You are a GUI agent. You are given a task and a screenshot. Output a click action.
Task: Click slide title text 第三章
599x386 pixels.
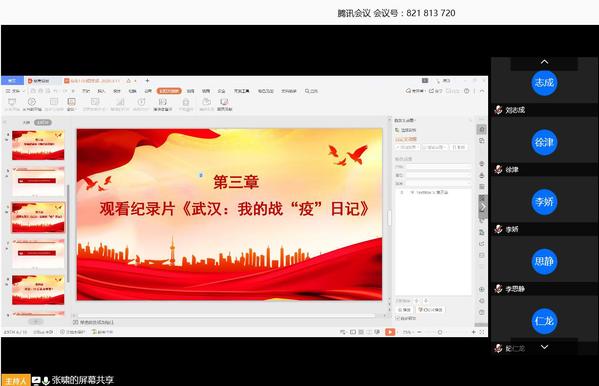click(x=236, y=182)
